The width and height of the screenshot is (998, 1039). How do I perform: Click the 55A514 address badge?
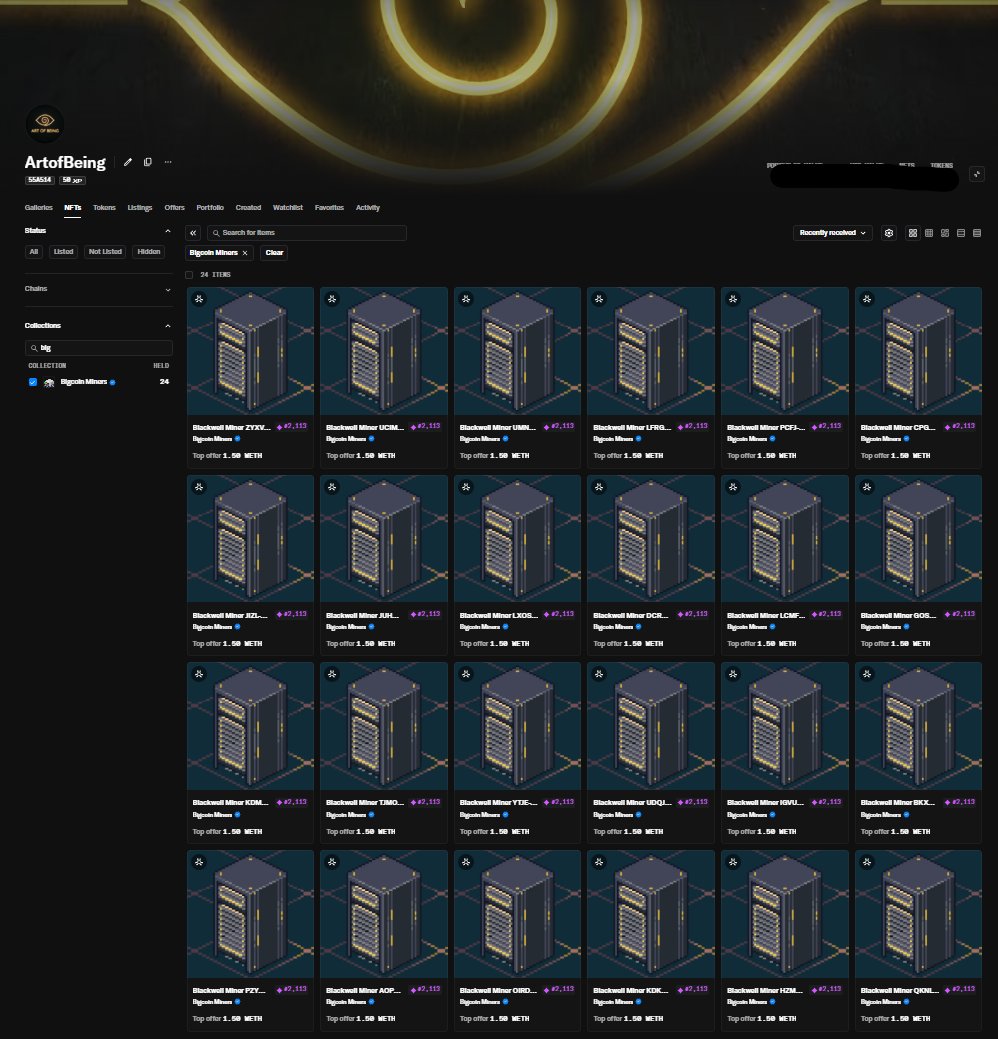pyautogui.click(x=40, y=180)
